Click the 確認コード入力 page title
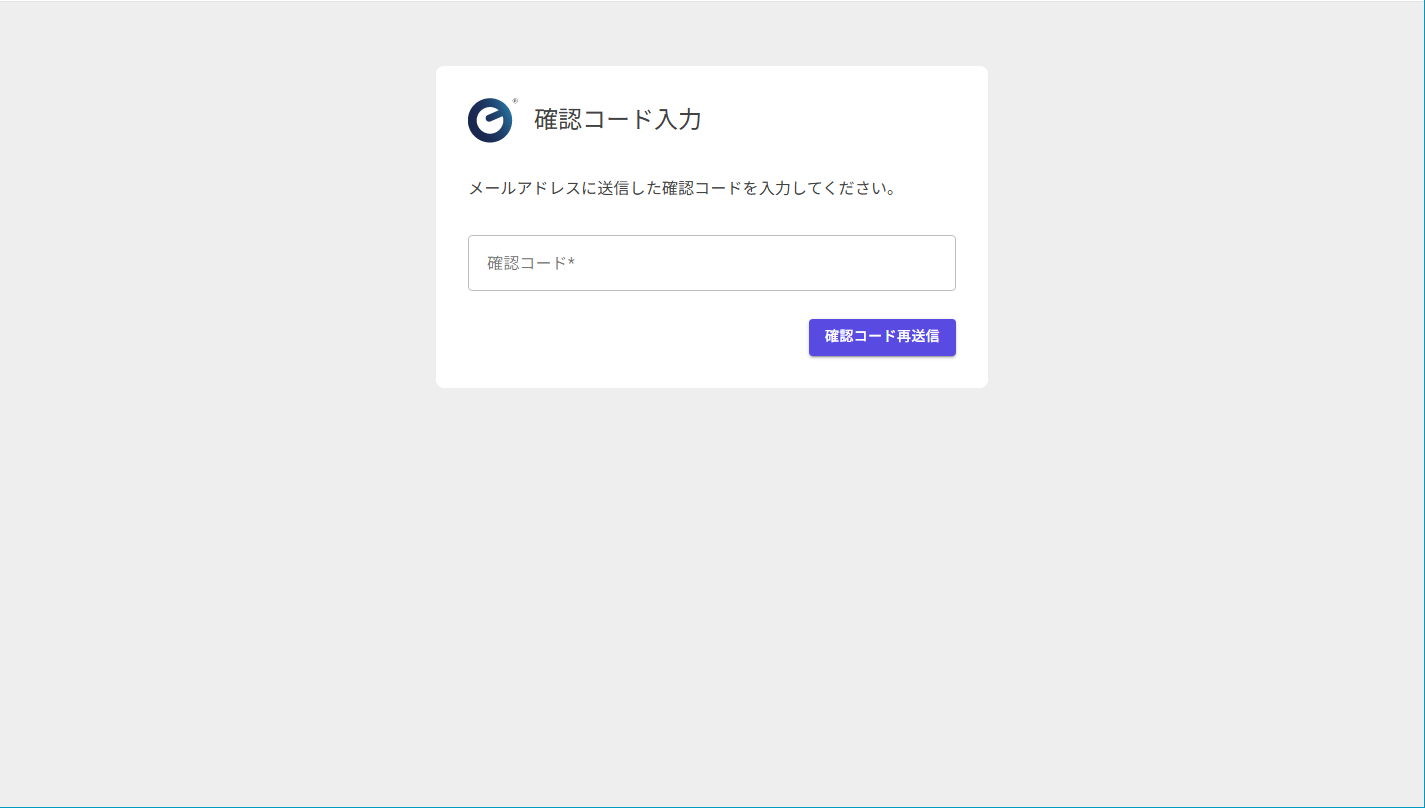The height and width of the screenshot is (808, 1425). tap(617, 120)
